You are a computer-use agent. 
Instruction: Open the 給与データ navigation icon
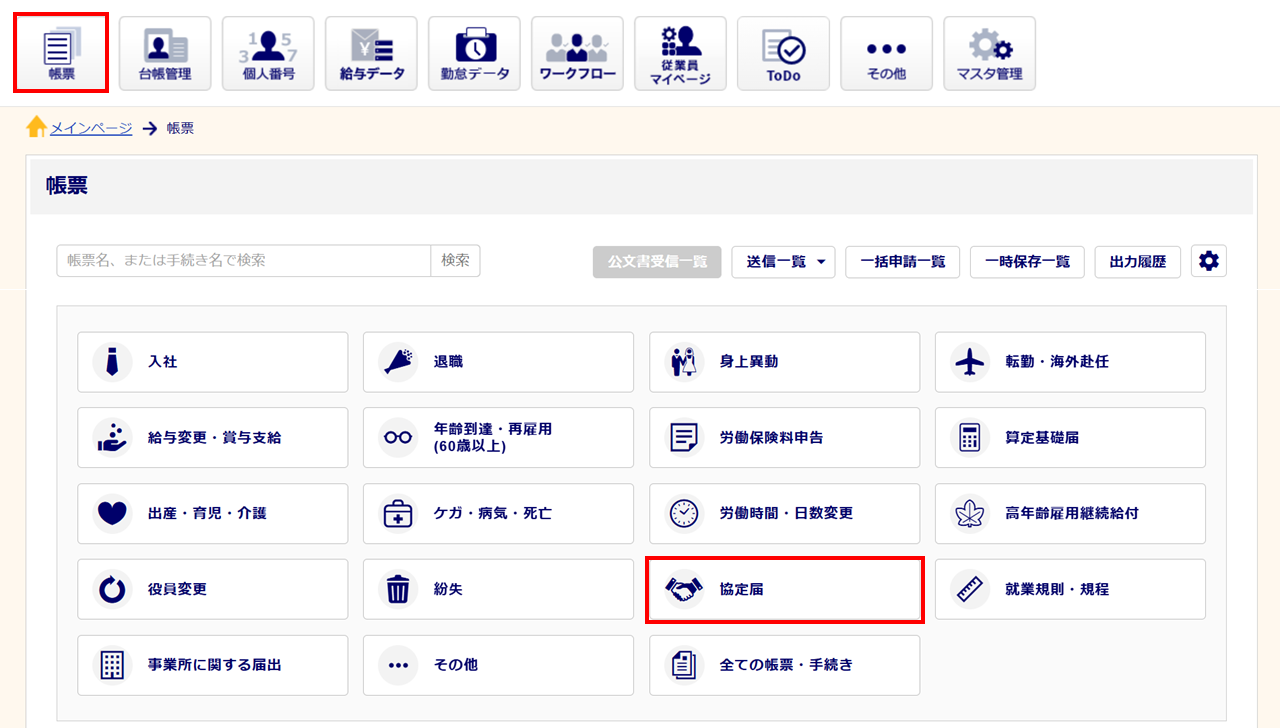pos(371,54)
